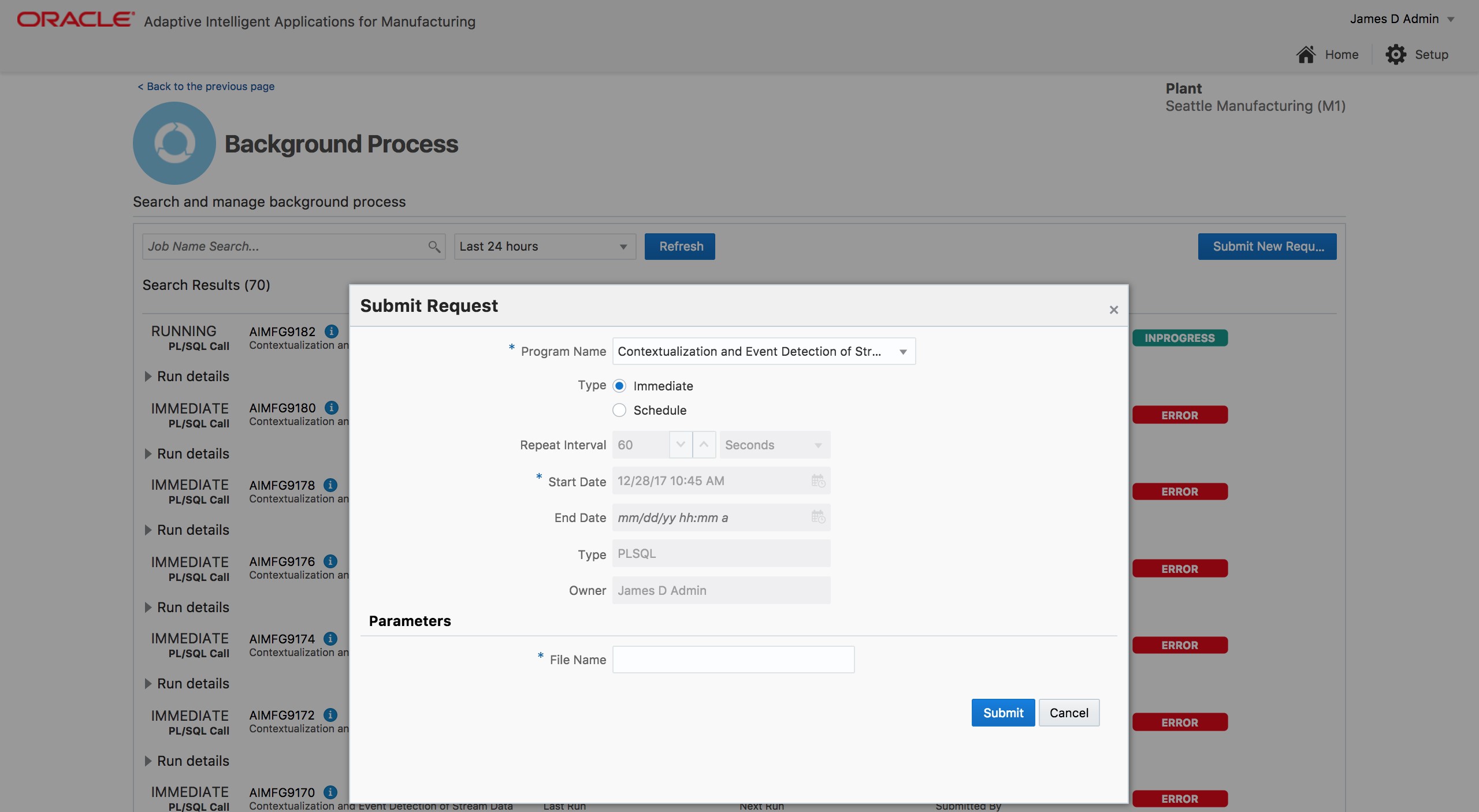Click the info icon next to AIMFG9182

tap(330, 331)
